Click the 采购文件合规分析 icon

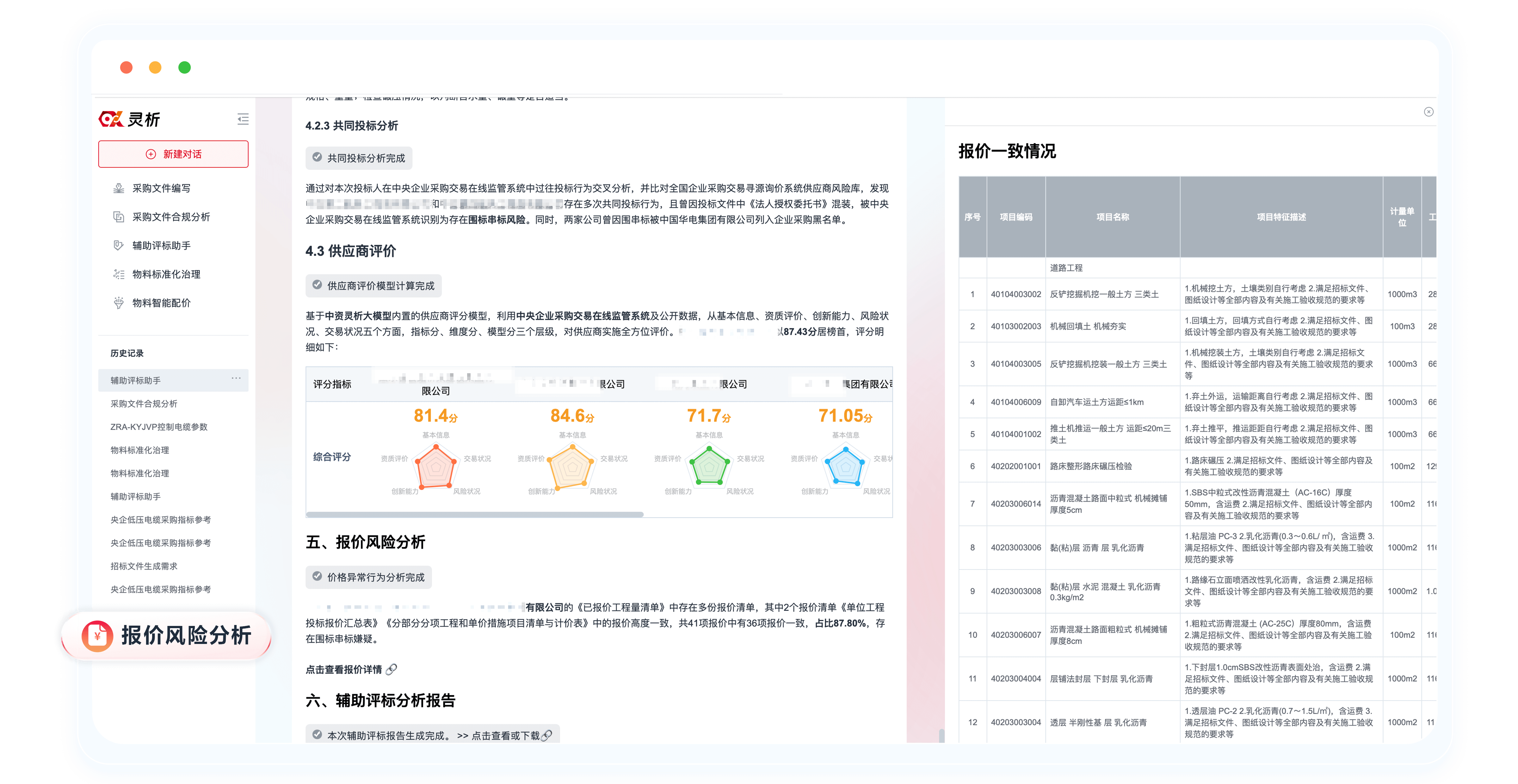coord(119,217)
